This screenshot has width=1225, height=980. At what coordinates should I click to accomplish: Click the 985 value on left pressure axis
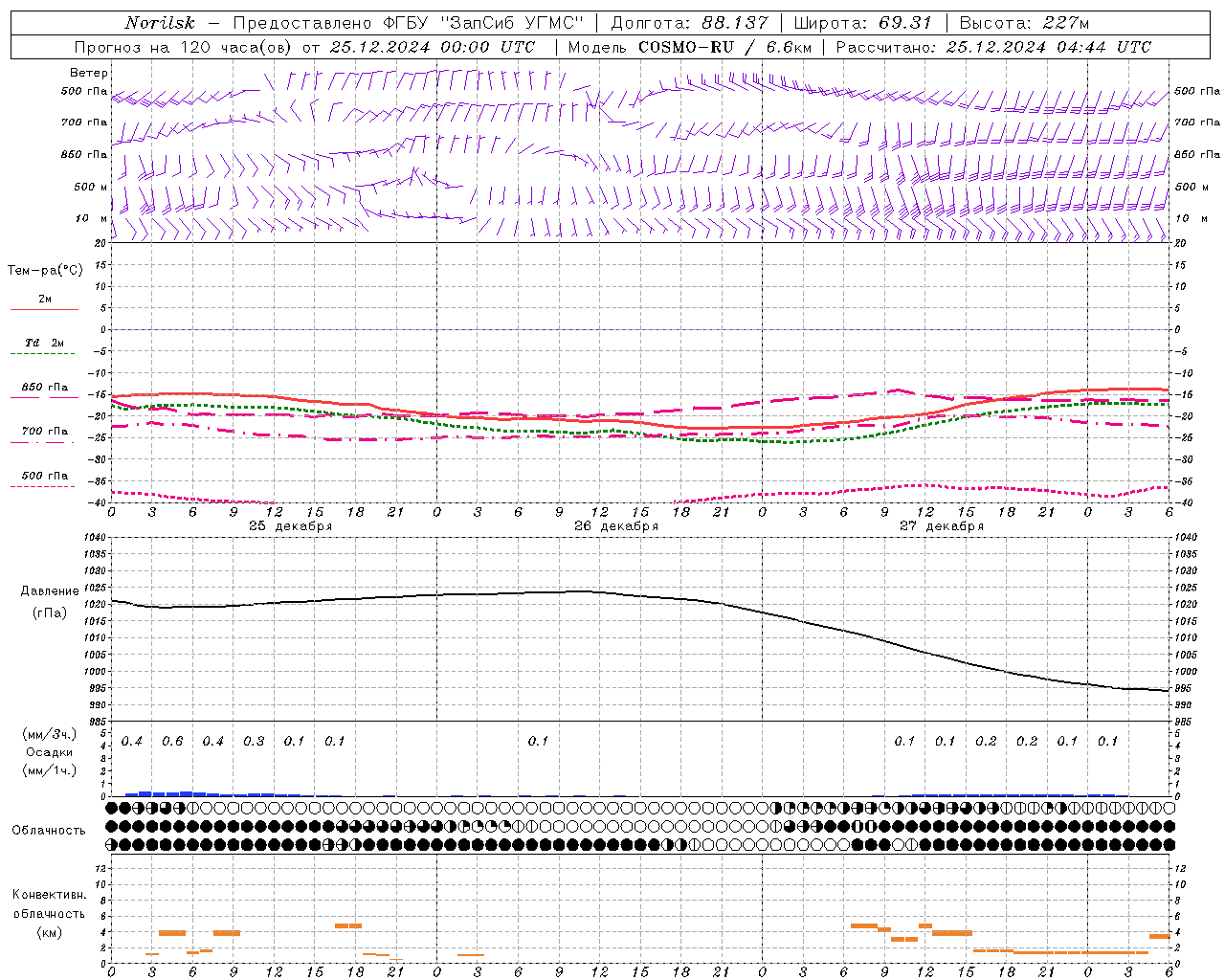(x=97, y=722)
